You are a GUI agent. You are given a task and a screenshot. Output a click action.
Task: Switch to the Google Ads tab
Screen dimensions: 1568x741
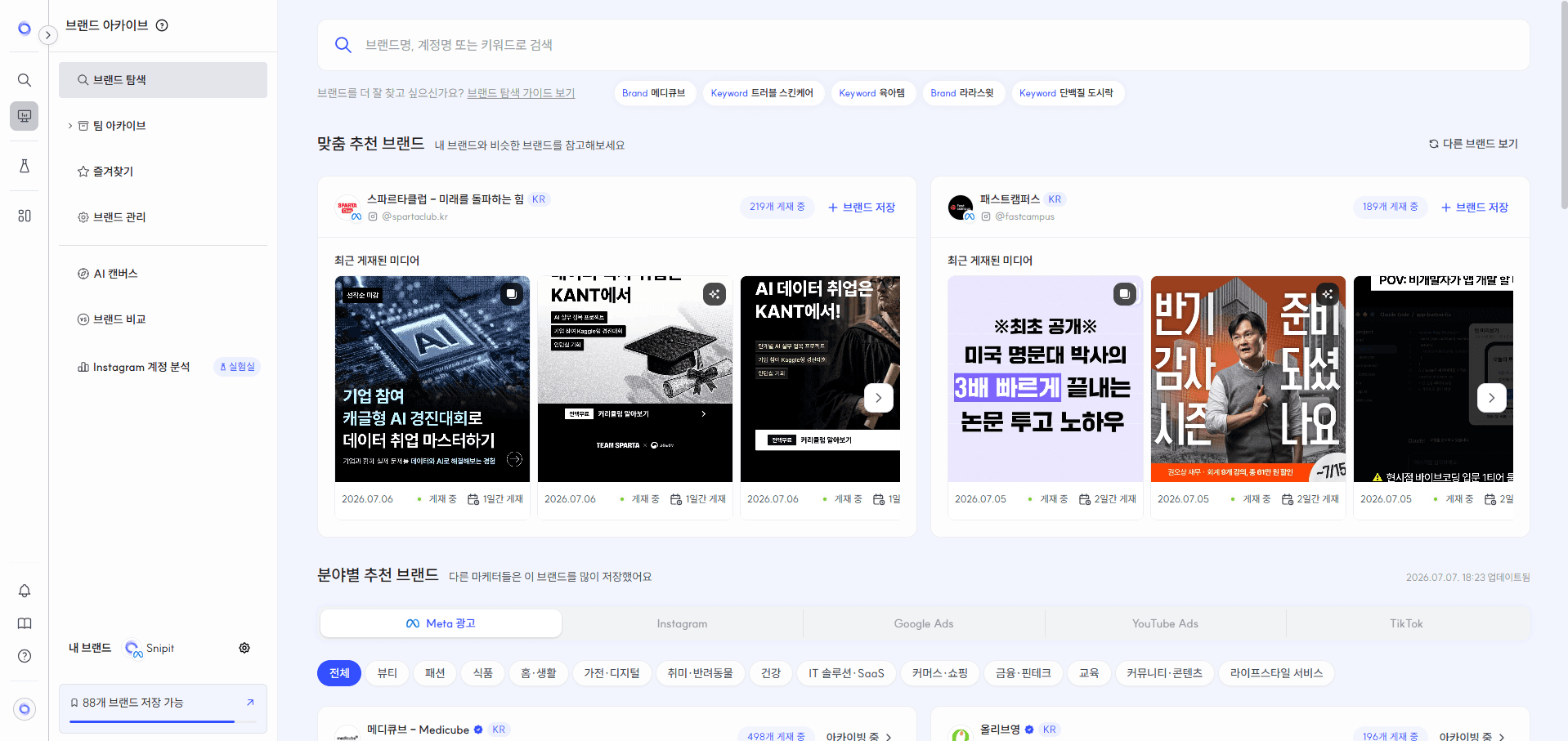[924, 623]
